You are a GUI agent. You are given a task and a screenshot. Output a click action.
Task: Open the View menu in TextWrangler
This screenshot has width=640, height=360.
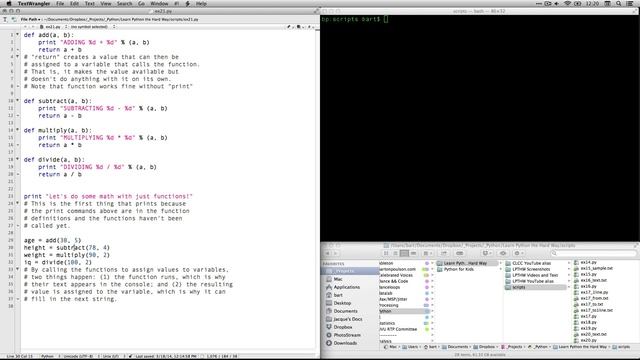click(x=106, y=3)
